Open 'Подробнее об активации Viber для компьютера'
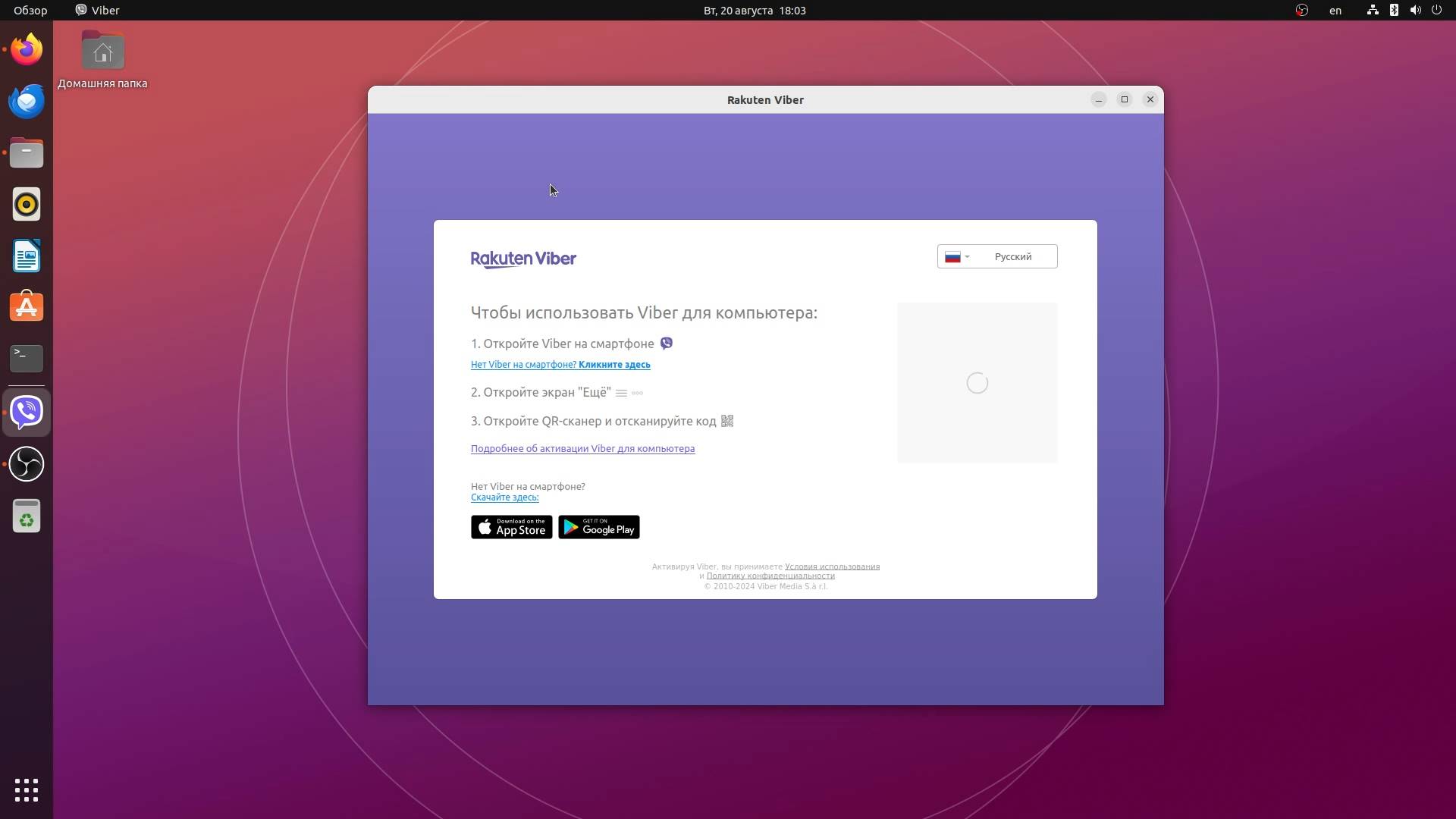The image size is (1456, 819). pyautogui.click(x=582, y=448)
